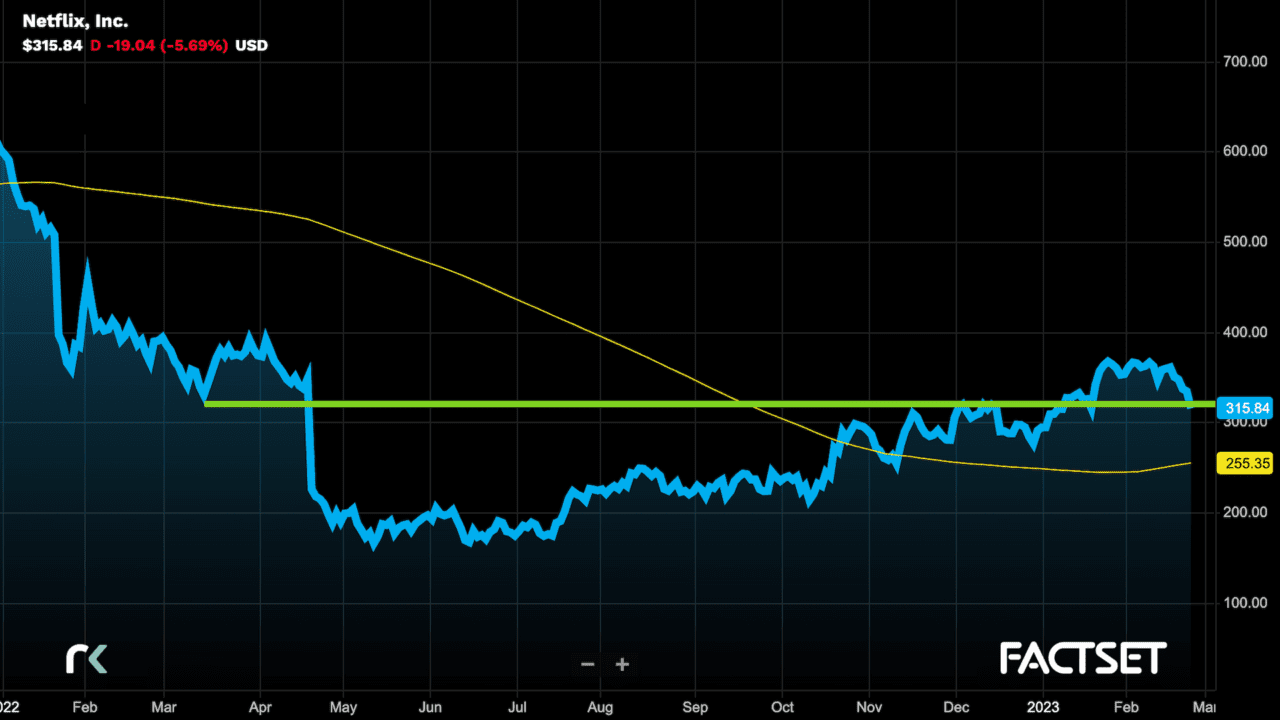Screen dimensions: 1280x720
Task: Click the zoom out minus button
Action: pyautogui.click(x=588, y=664)
